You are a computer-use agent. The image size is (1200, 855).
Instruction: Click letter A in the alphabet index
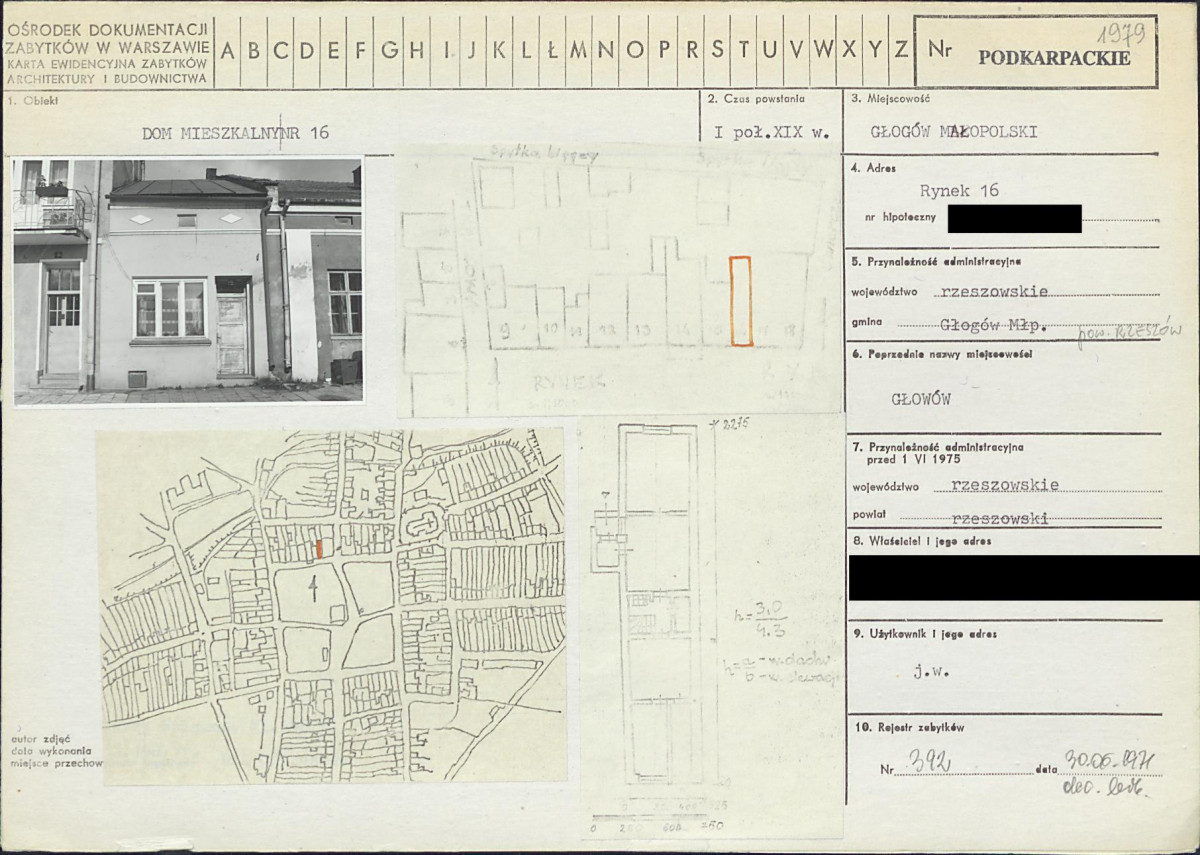point(228,50)
